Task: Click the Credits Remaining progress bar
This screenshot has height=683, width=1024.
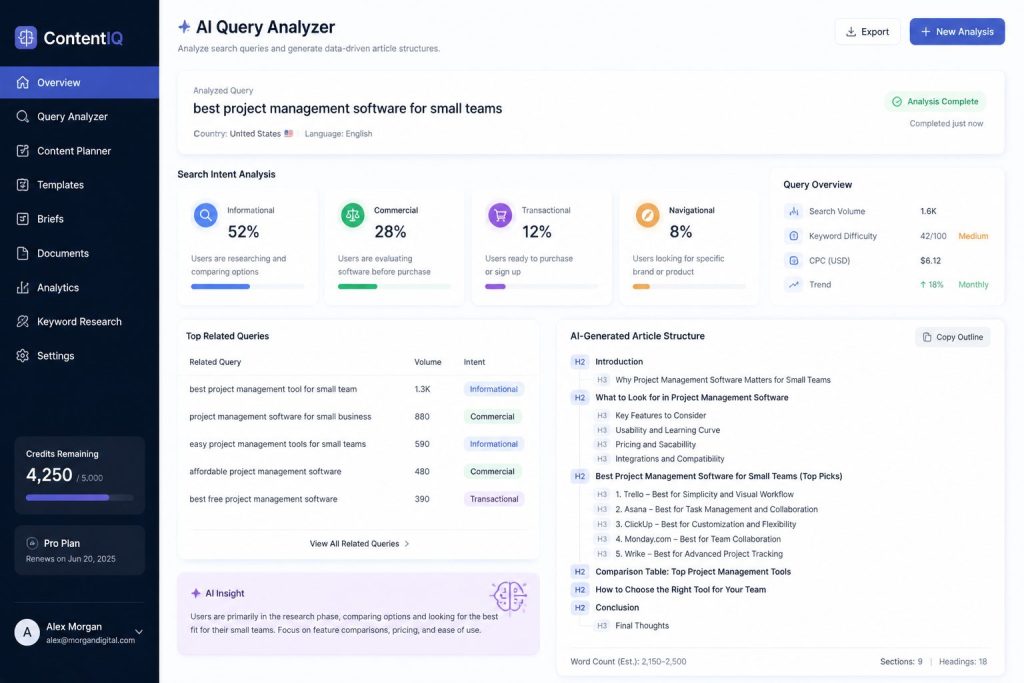Action: (x=80, y=498)
